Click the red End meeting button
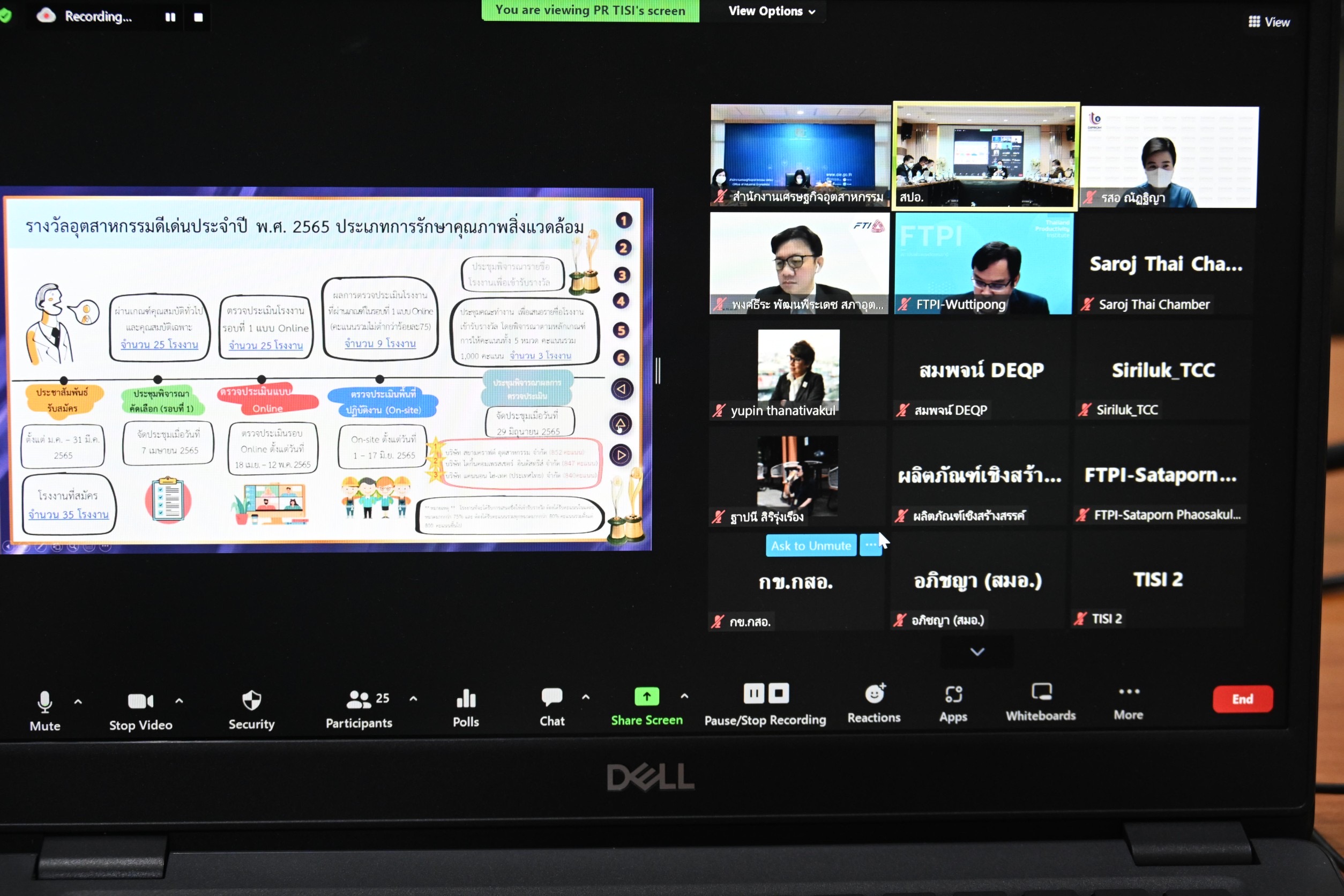This screenshot has height=896, width=1344. point(1242,698)
